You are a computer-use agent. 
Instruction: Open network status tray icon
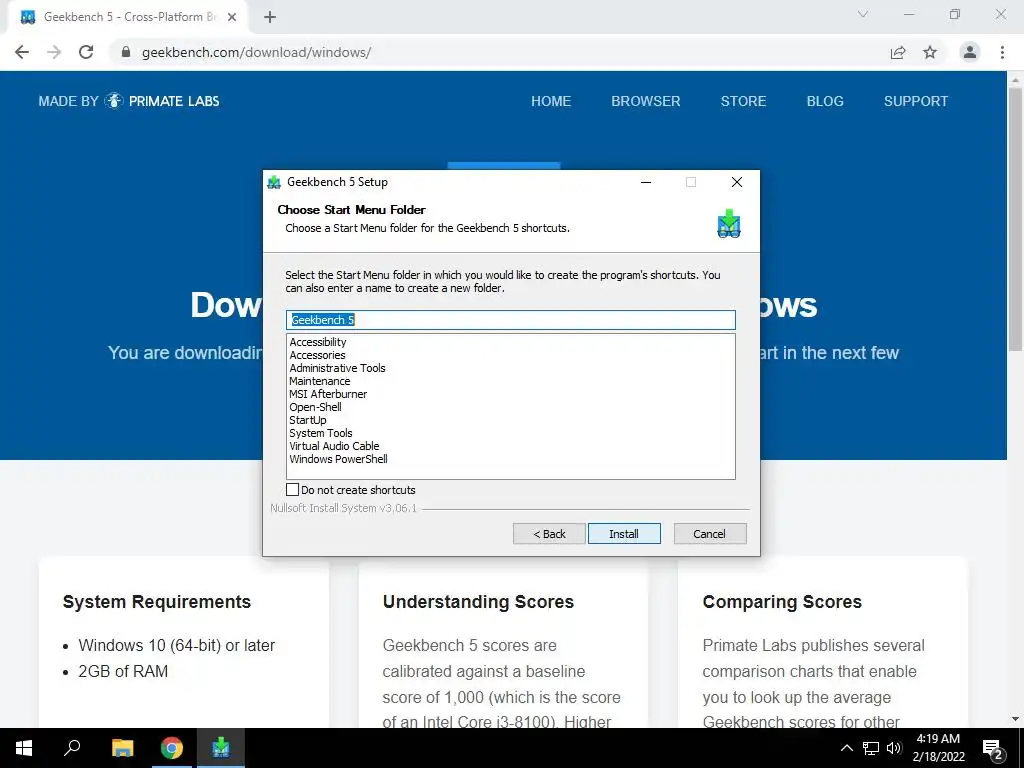pos(871,748)
